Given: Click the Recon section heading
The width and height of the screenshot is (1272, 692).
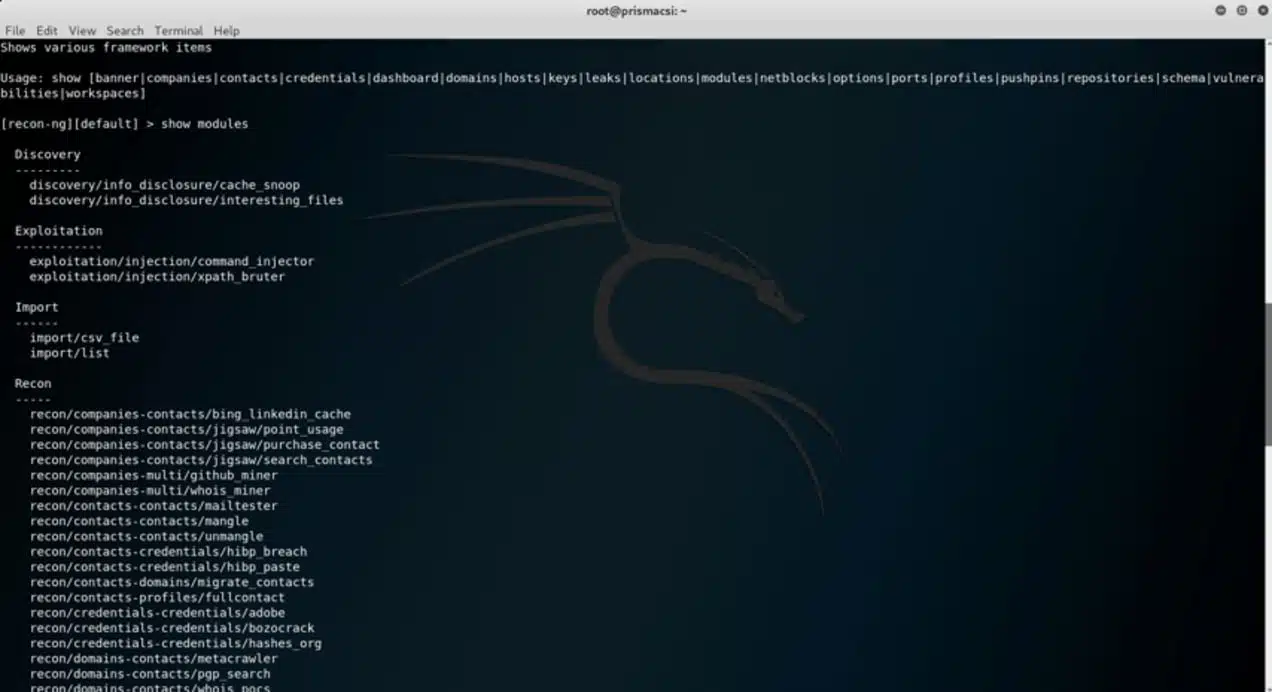Looking at the screenshot, I should [x=33, y=384].
